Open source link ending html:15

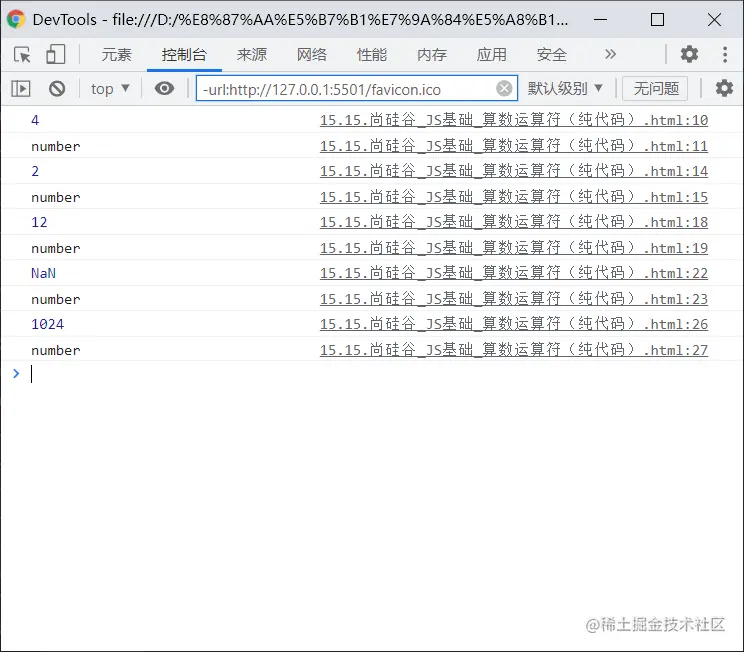pos(513,196)
